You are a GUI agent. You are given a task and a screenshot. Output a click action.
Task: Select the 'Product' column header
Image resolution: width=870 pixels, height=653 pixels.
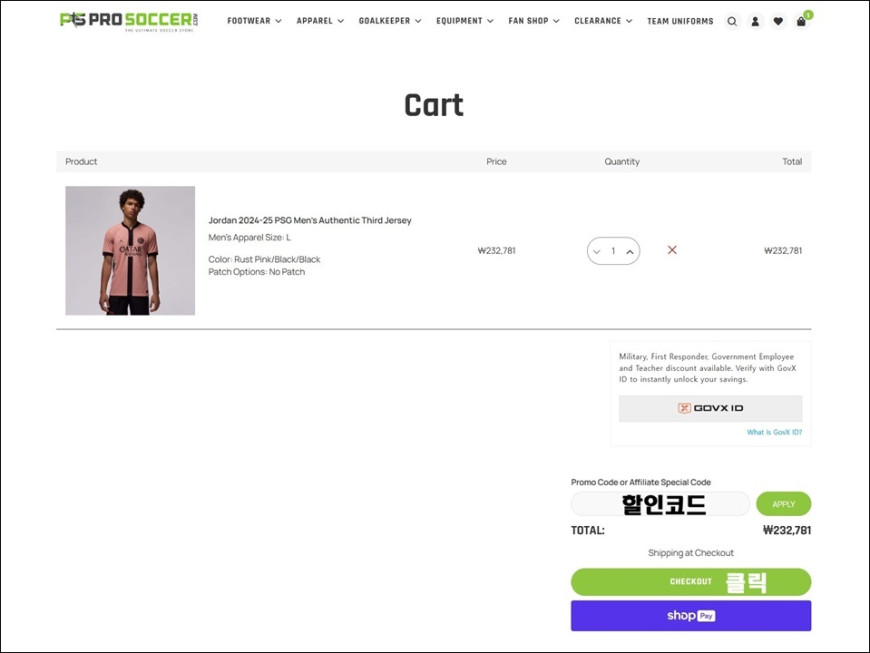81,161
